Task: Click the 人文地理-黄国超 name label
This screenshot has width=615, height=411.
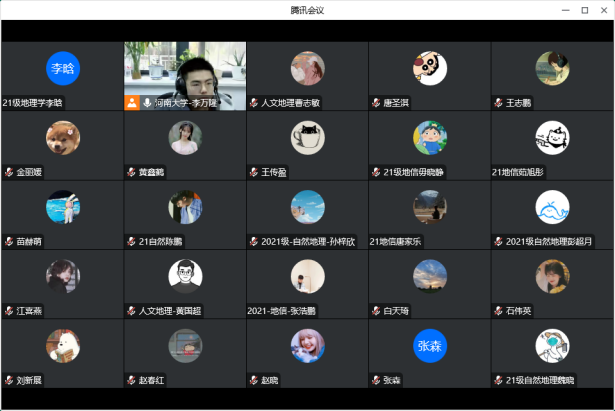Action: pos(170,311)
